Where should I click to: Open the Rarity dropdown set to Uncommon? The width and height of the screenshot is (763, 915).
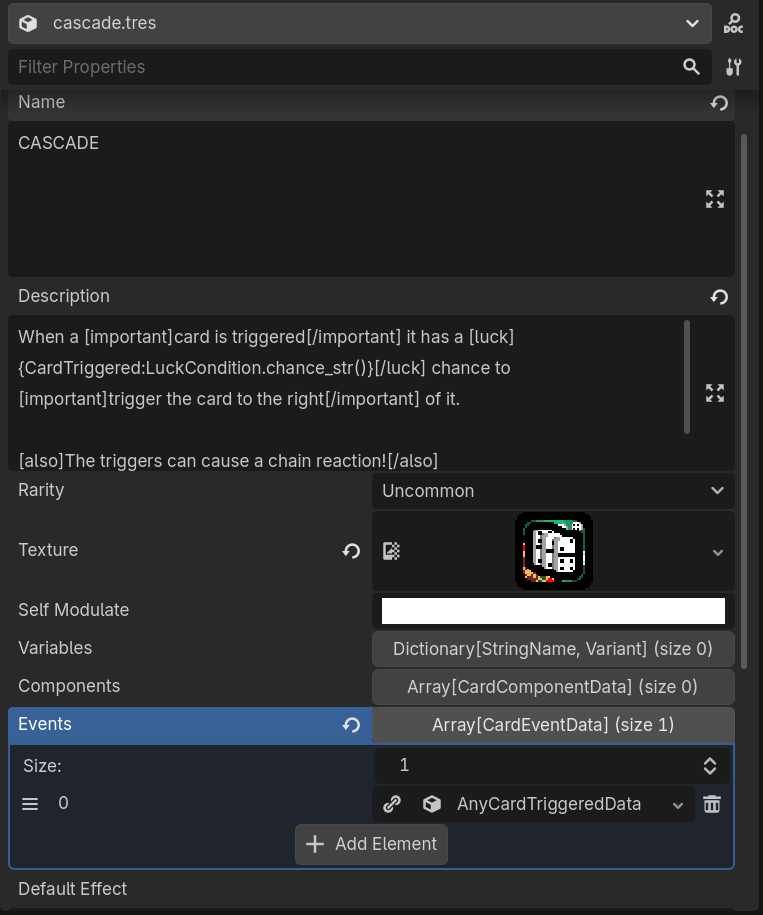pyautogui.click(x=552, y=491)
